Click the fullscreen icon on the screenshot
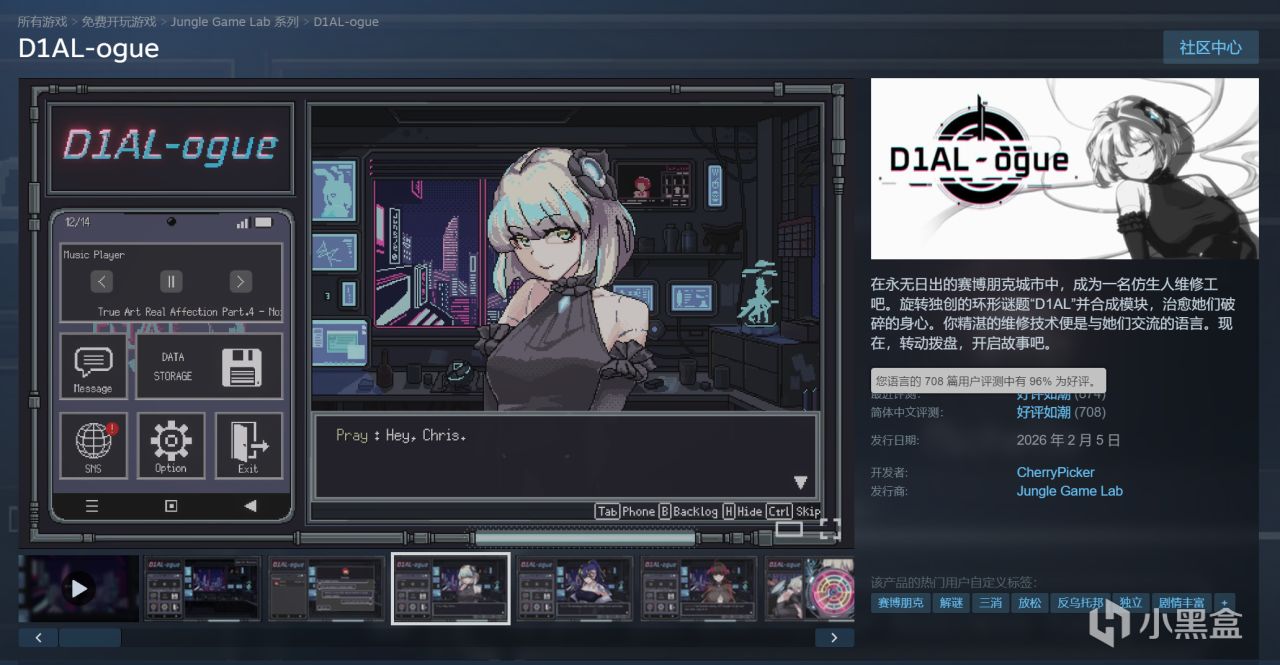This screenshot has height=665, width=1280. pyautogui.click(x=830, y=528)
